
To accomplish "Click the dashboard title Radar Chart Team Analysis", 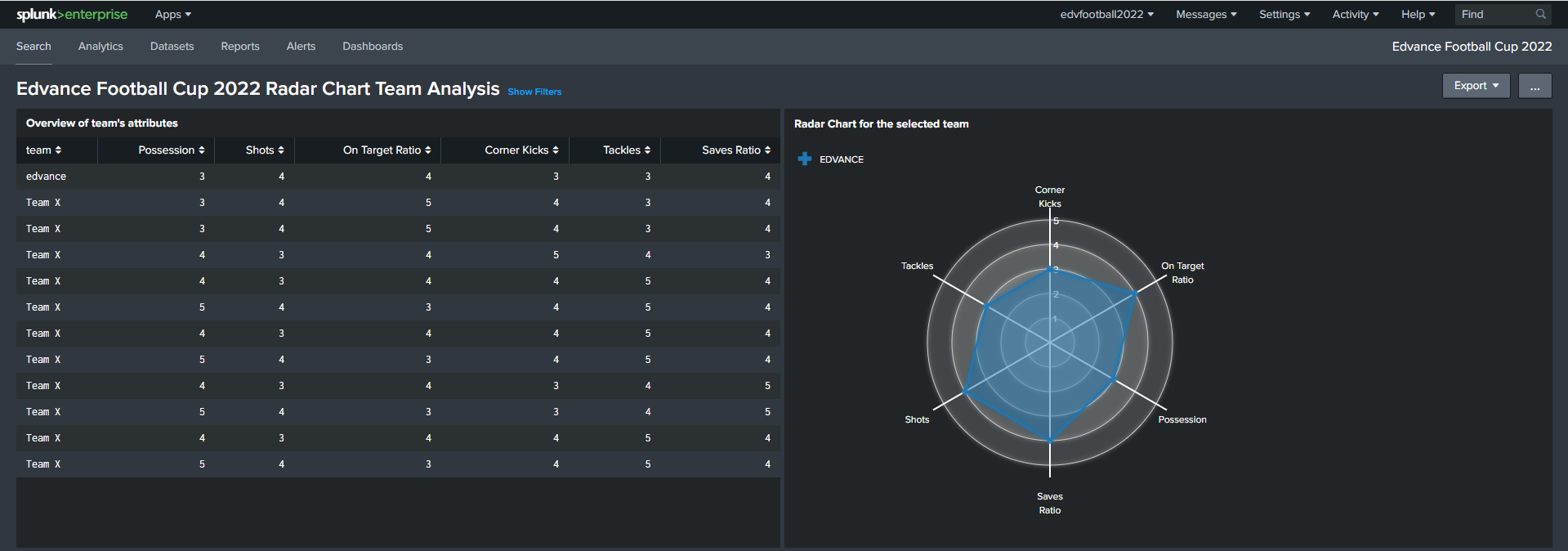I will tap(258, 88).
